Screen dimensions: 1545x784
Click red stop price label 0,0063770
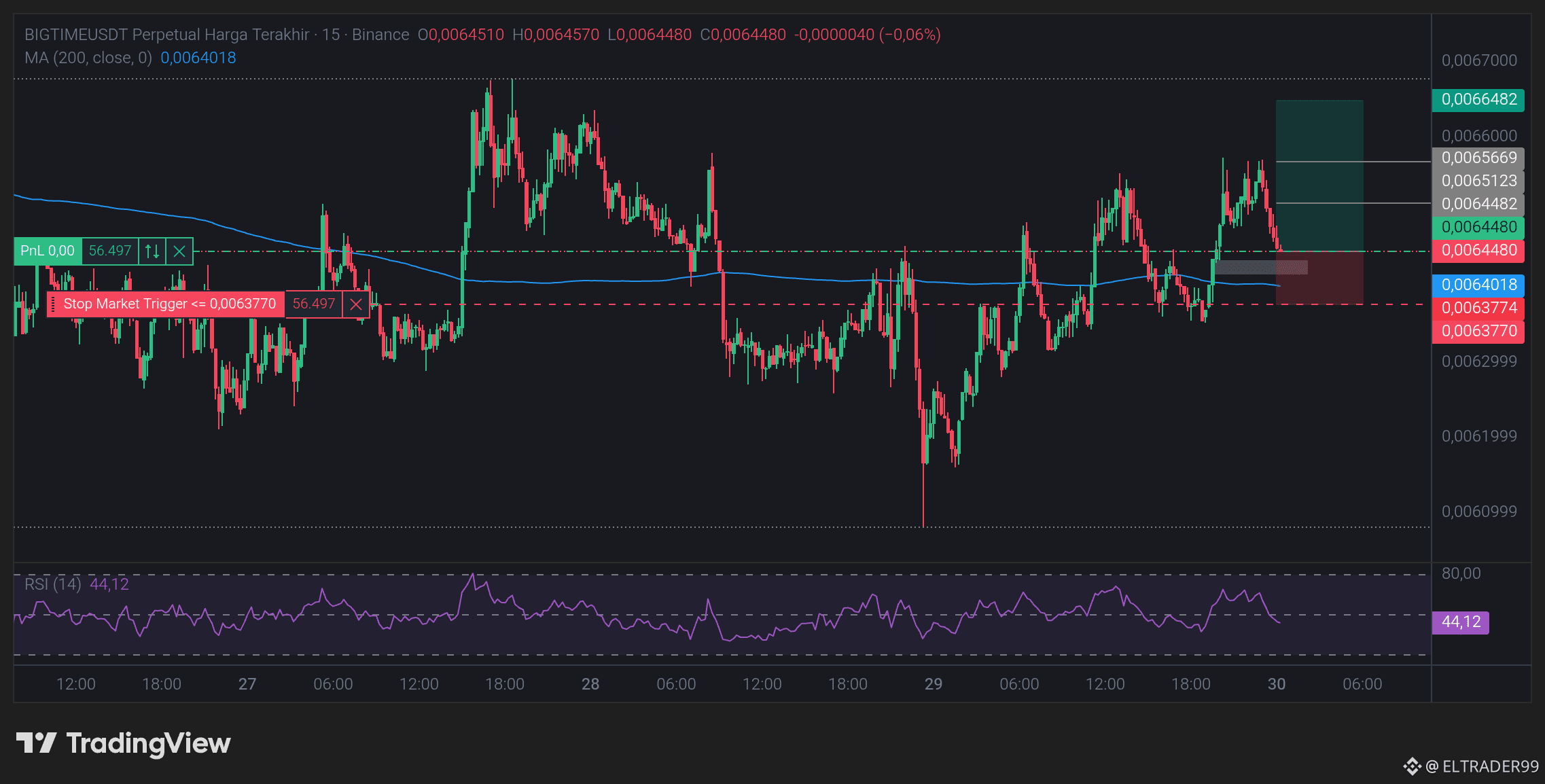tap(1478, 332)
